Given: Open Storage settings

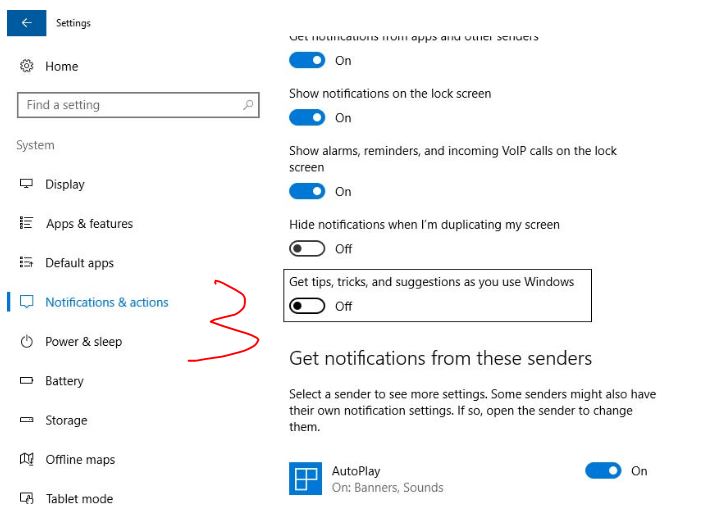Looking at the screenshot, I should click(x=66, y=420).
